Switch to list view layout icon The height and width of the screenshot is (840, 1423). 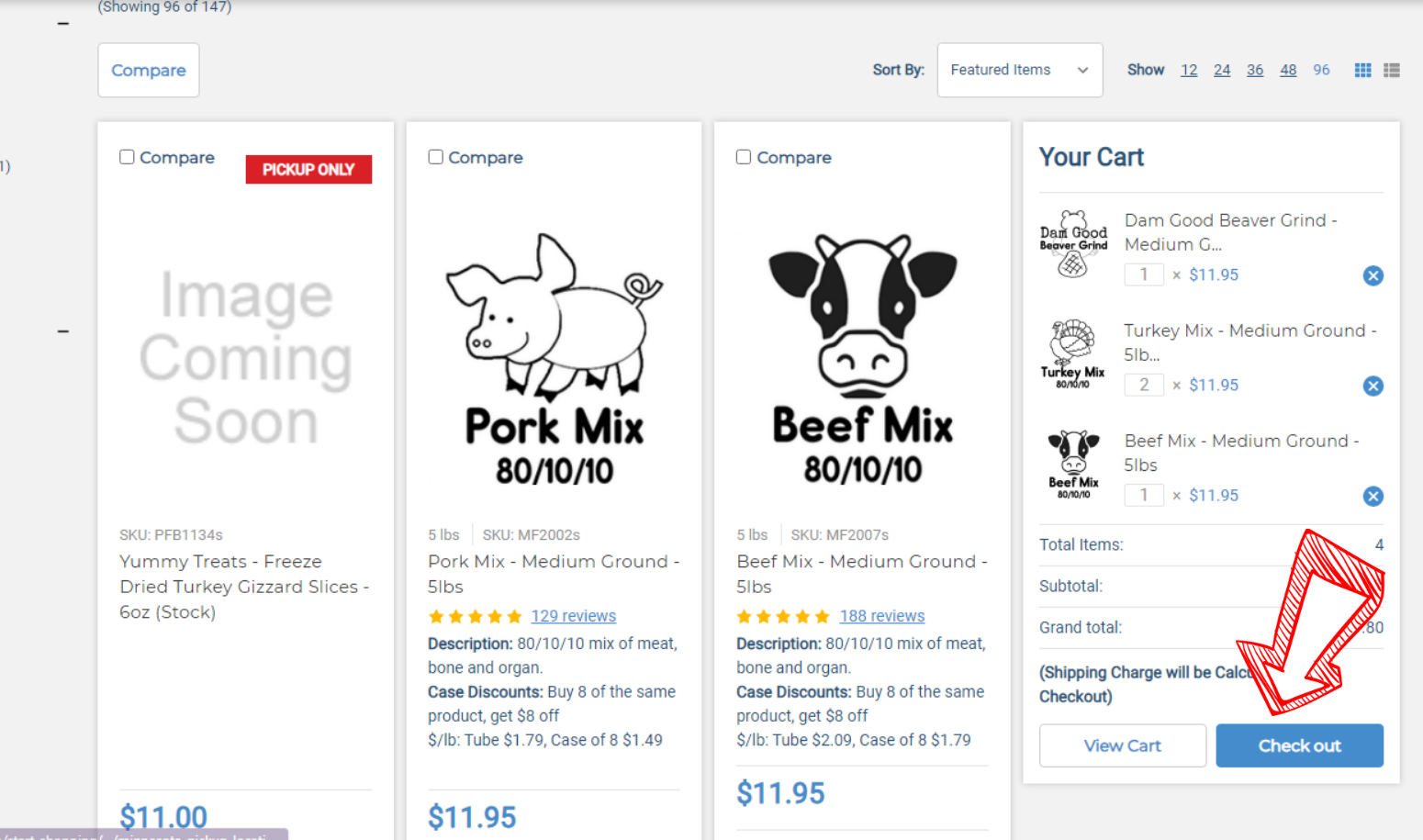click(x=1392, y=70)
